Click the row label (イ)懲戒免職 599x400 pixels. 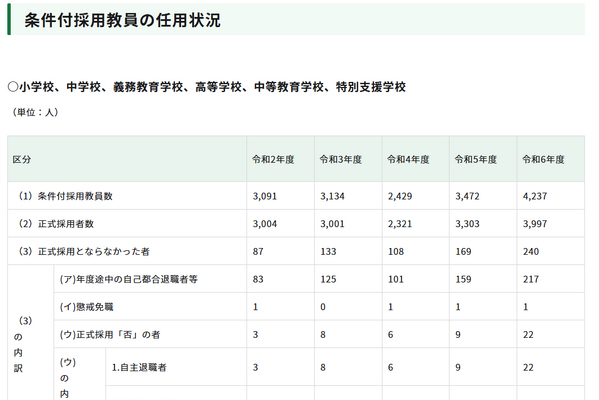(86, 307)
